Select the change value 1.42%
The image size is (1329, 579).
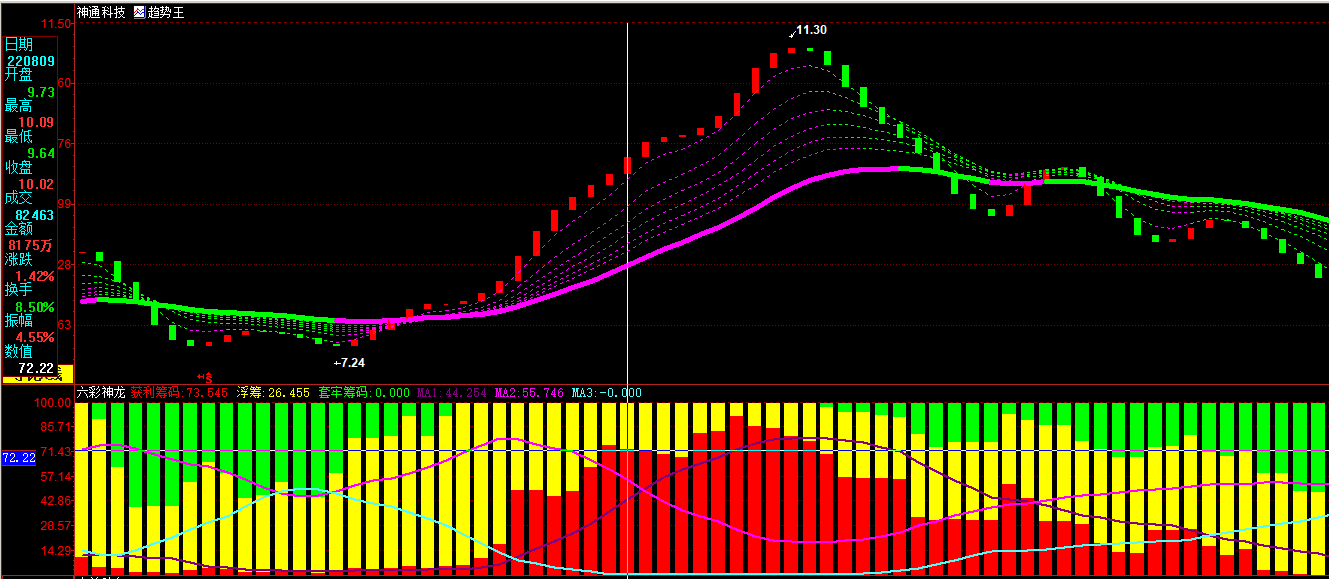point(35,276)
